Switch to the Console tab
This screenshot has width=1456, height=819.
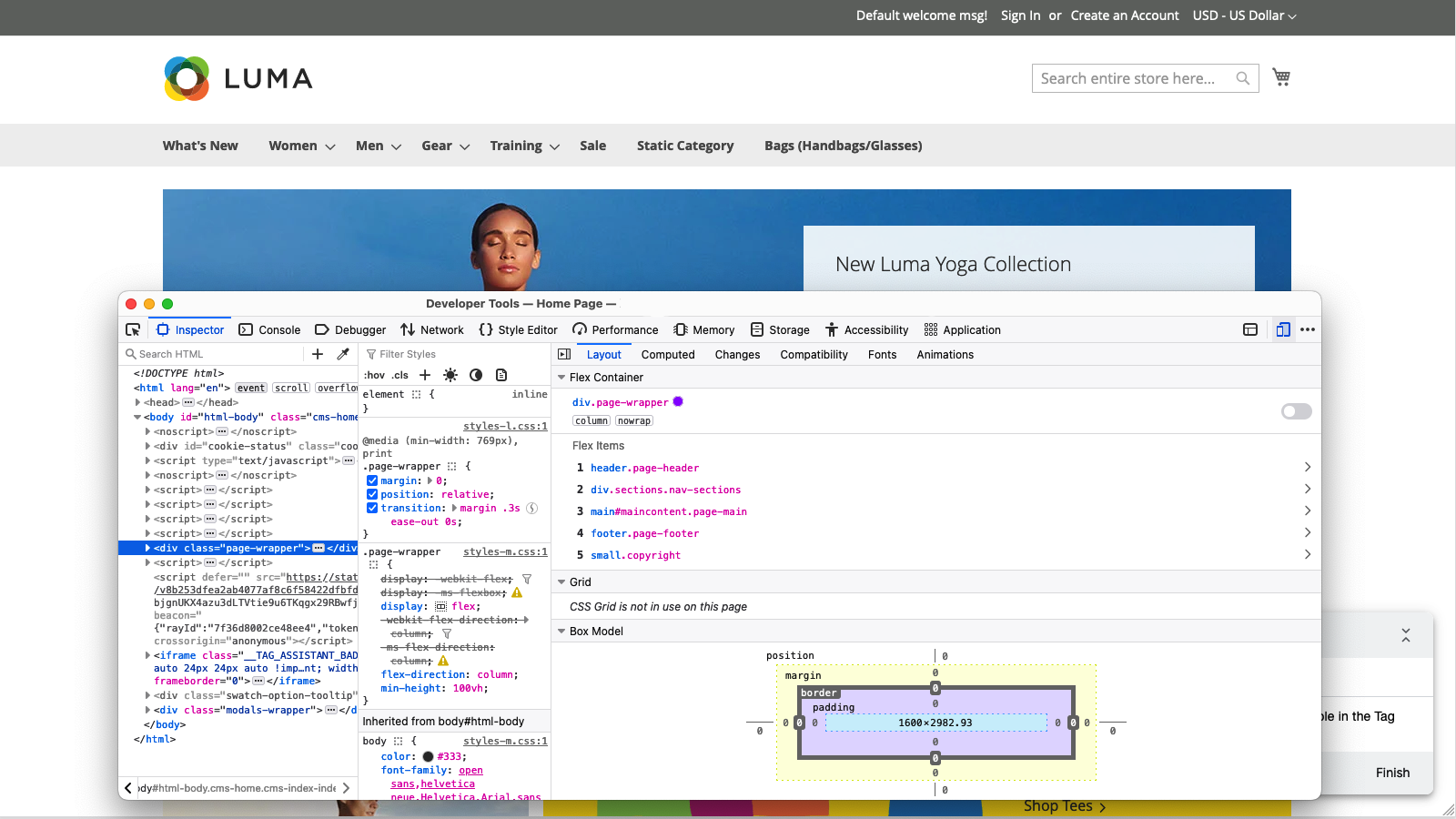[269, 329]
